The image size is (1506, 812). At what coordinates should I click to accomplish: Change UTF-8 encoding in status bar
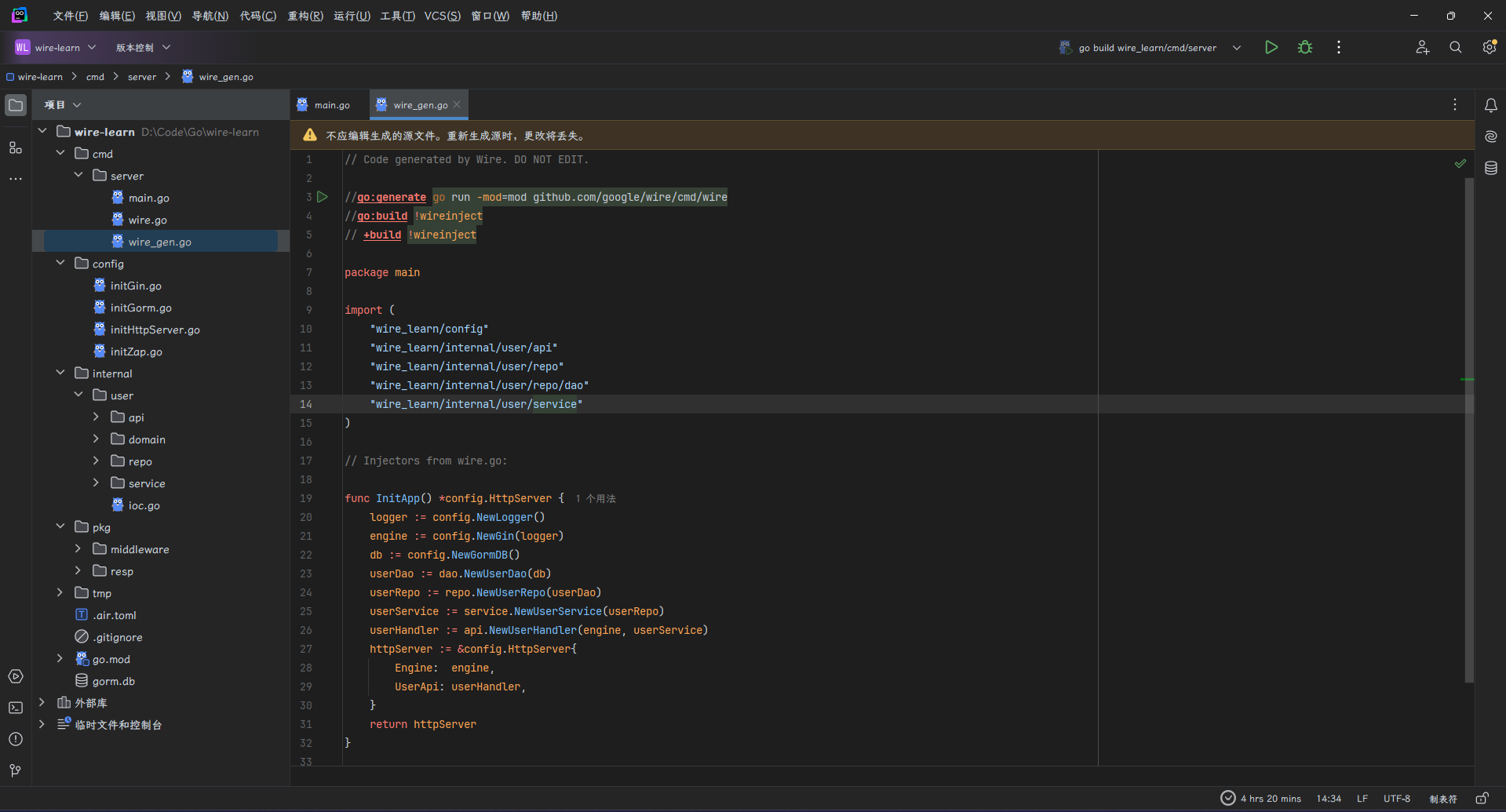[1397, 798]
